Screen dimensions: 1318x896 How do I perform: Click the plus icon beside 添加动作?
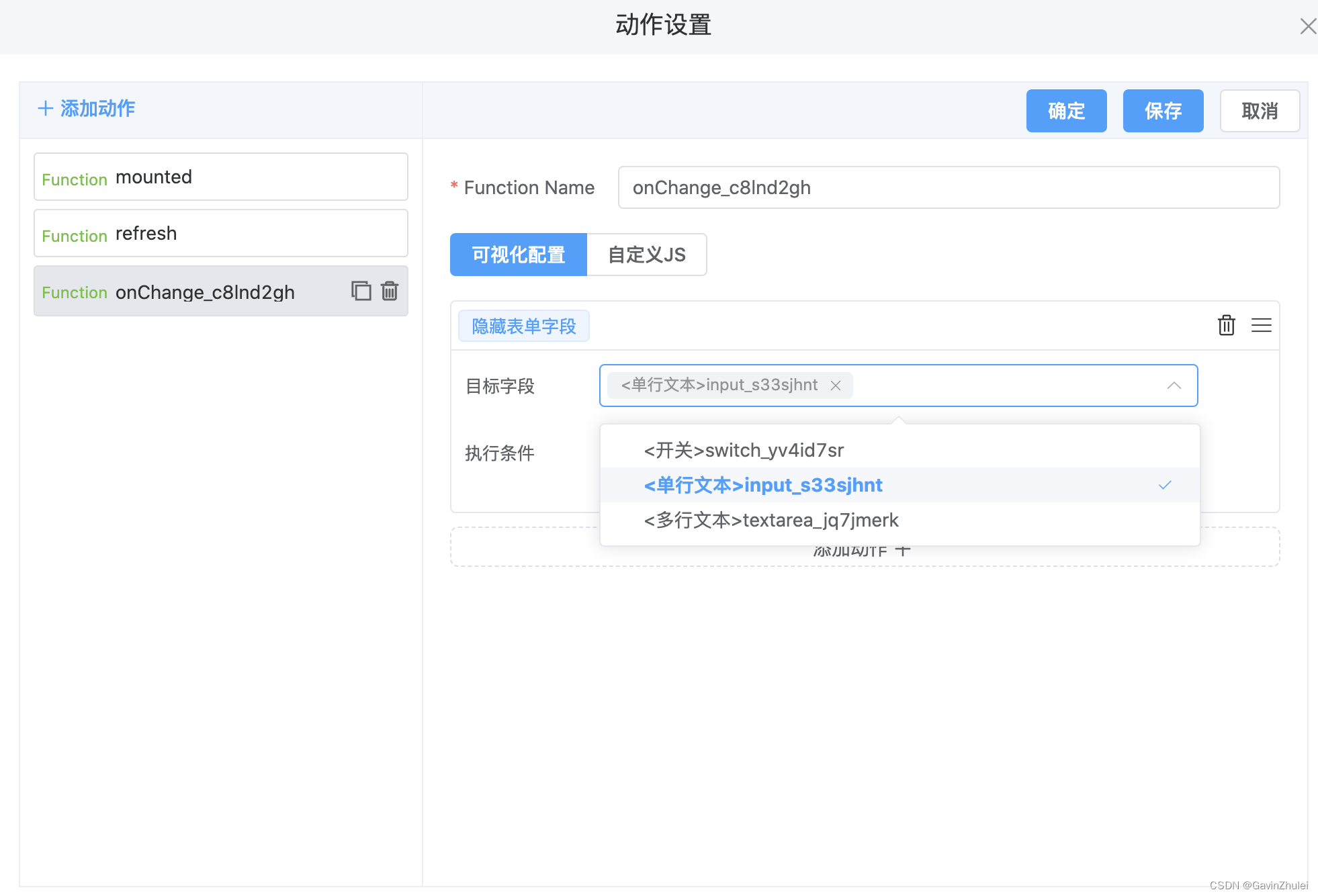pos(46,107)
